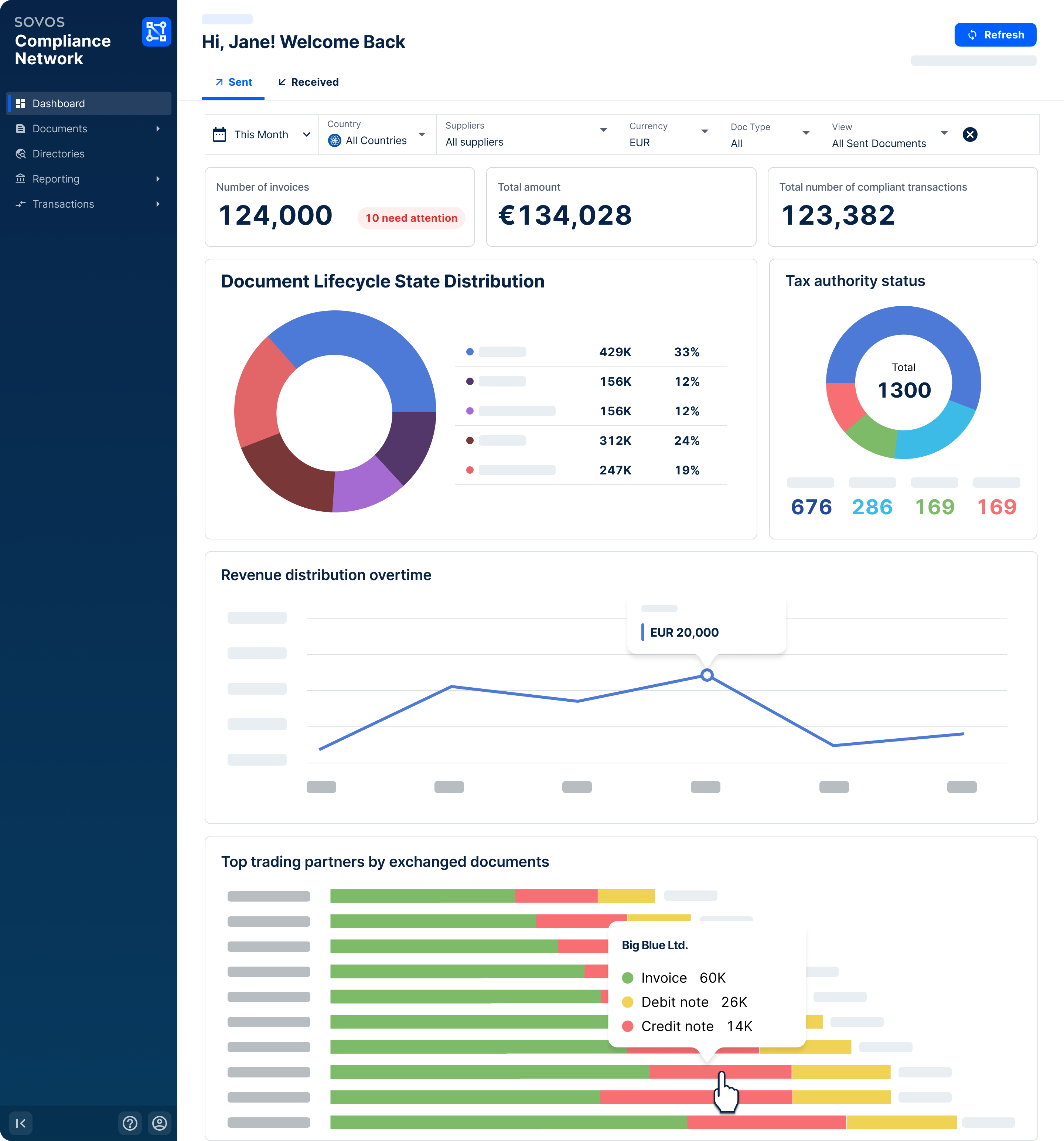Expand the Reporting sidebar submenu arrow
Screen dimensions: 1064x1141
pyautogui.click(x=158, y=179)
